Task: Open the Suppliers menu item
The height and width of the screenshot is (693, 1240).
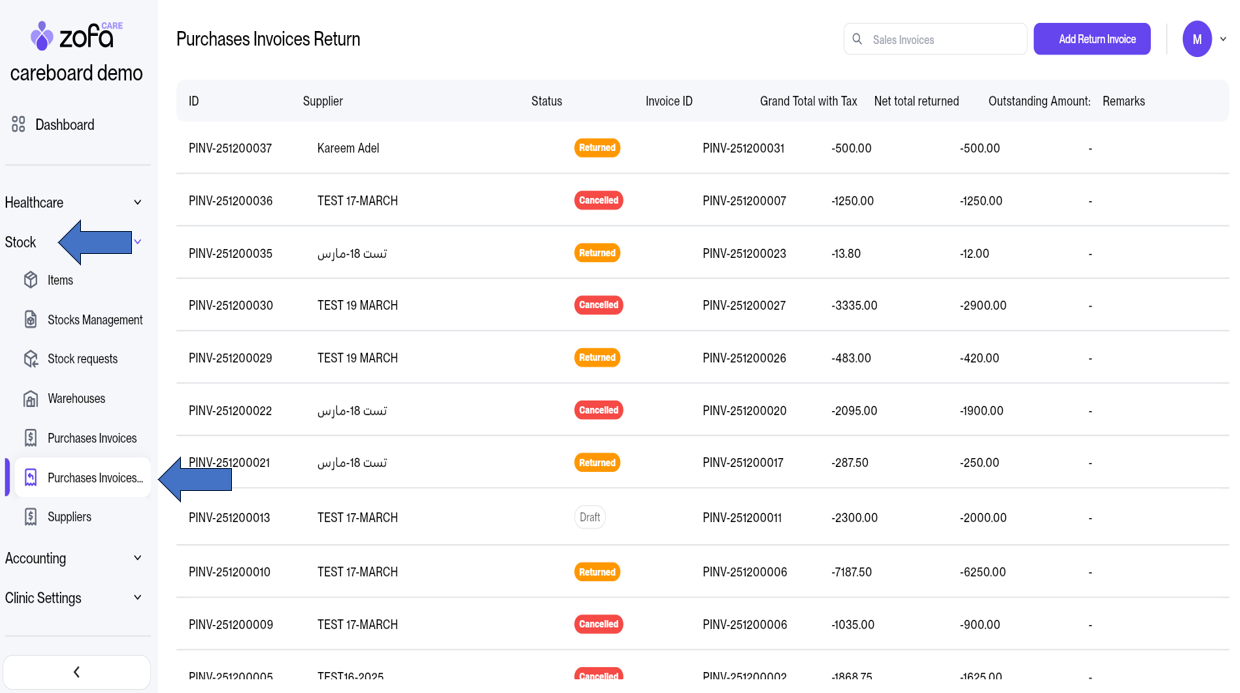Action: tap(69, 517)
